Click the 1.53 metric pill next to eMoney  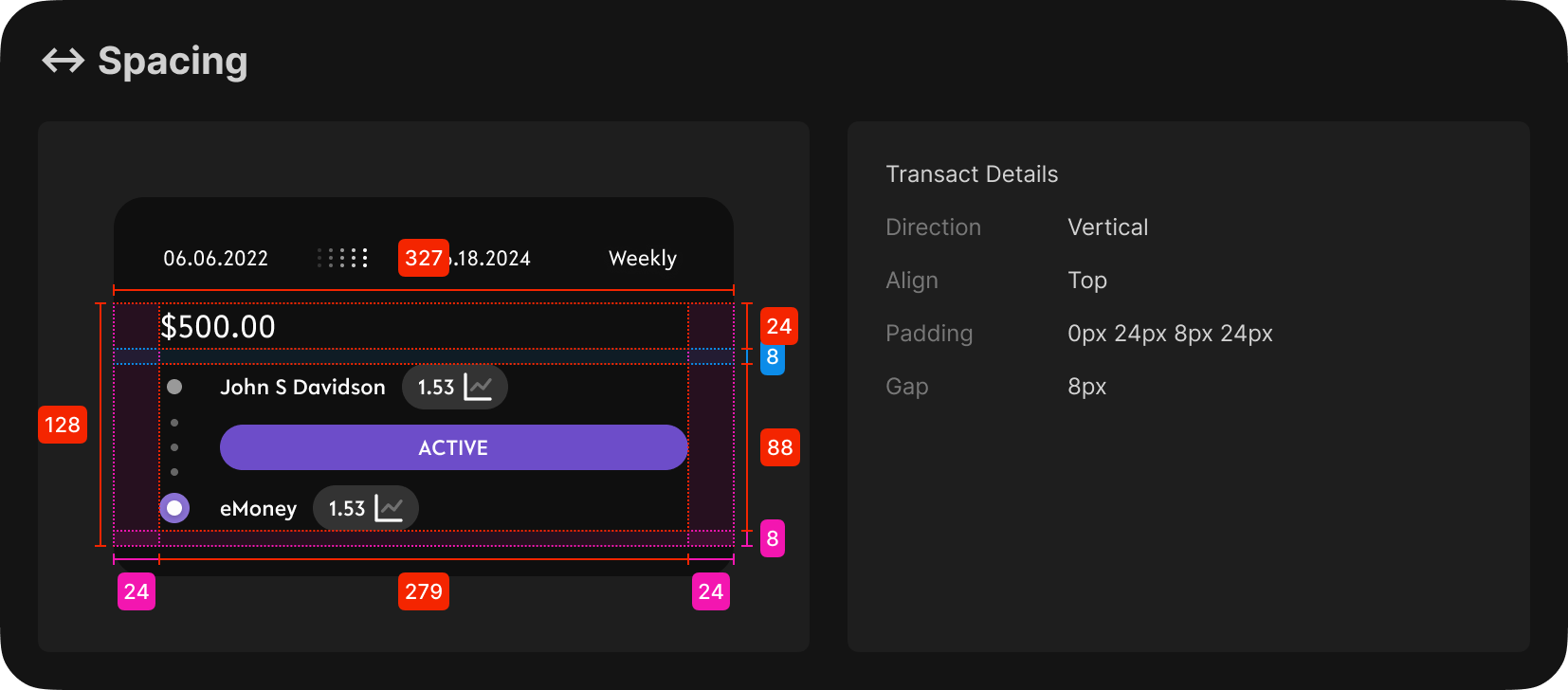tap(366, 508)
